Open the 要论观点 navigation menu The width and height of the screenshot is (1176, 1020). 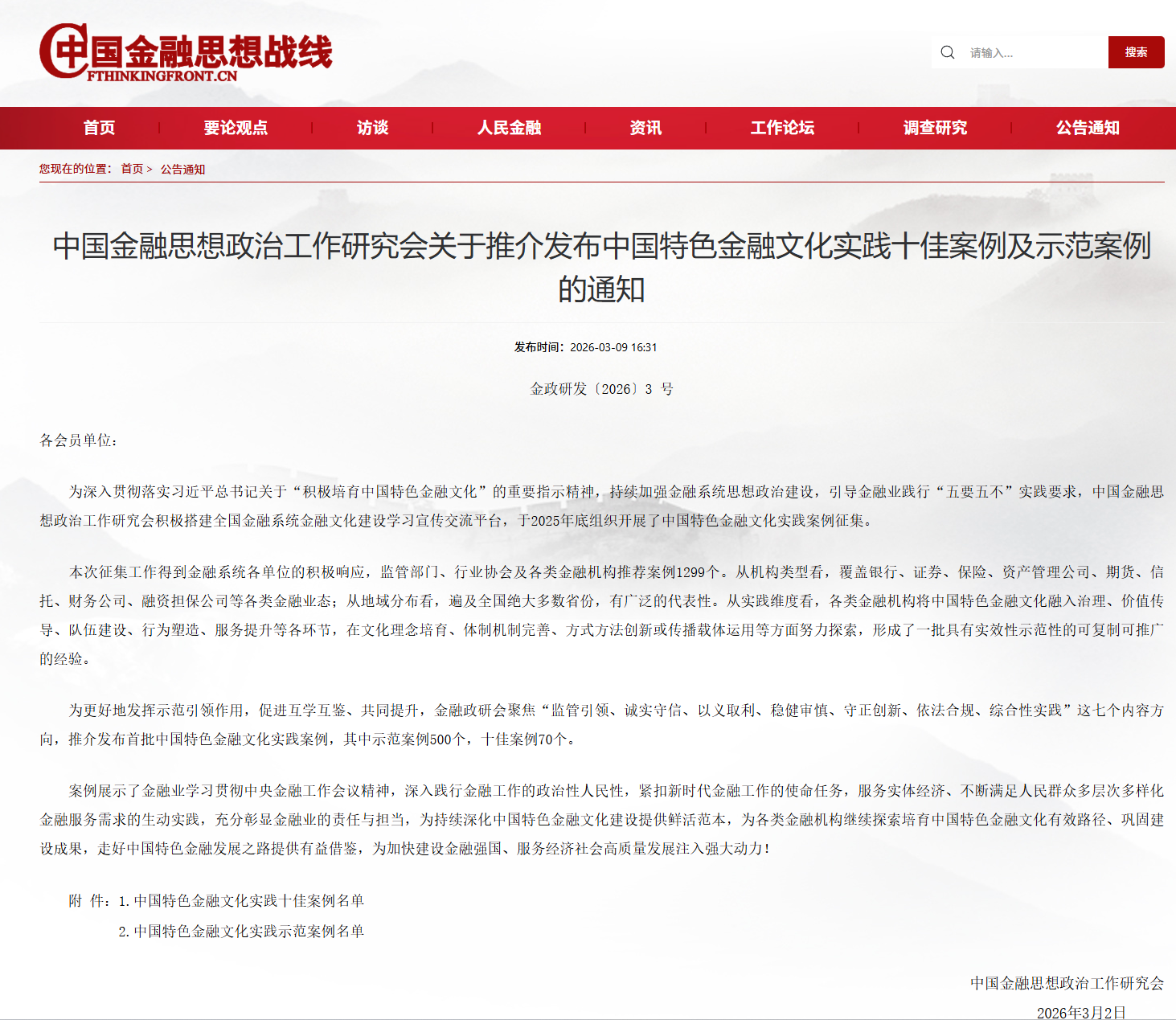[236, 128]
